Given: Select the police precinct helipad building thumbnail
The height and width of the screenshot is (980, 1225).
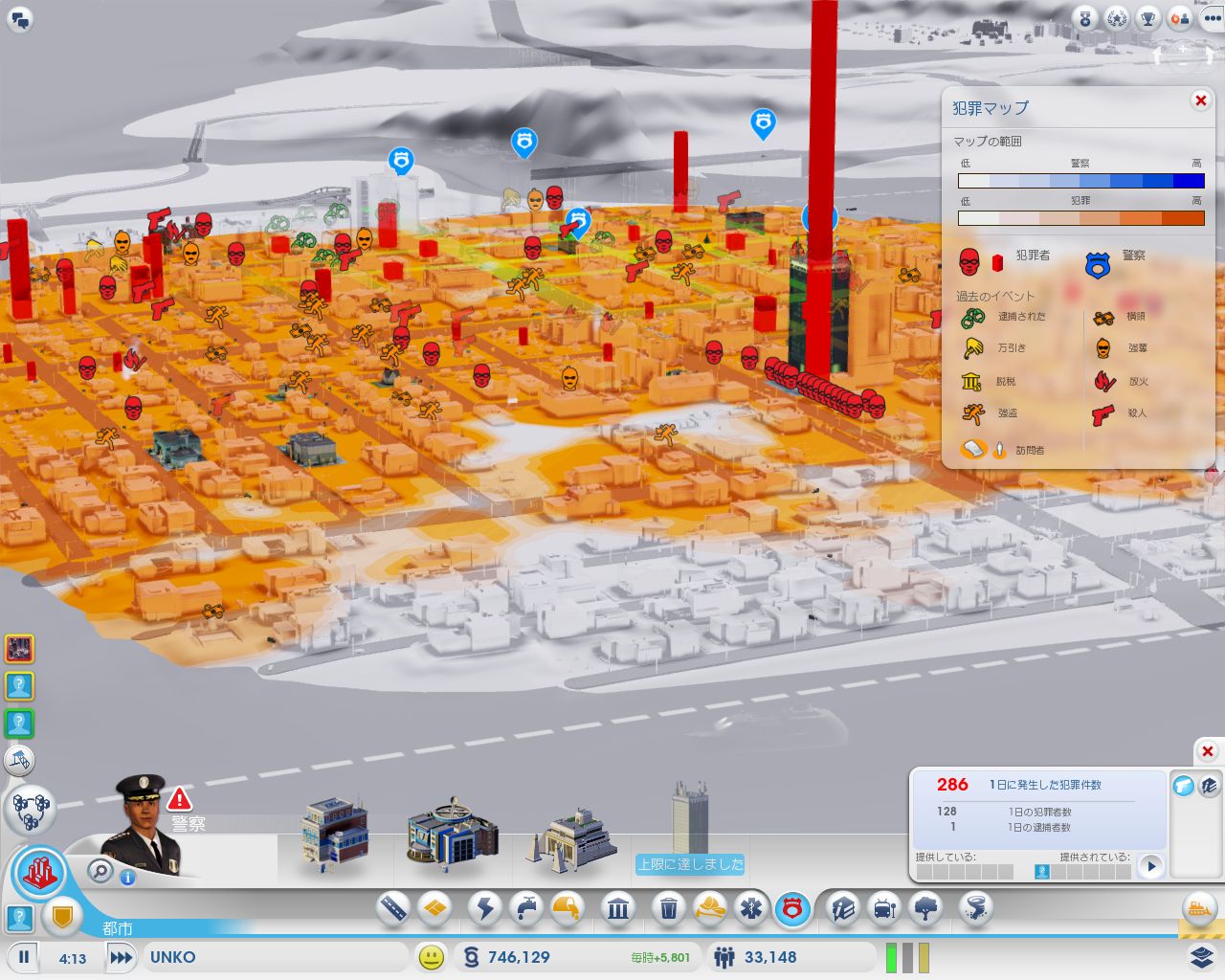Looking at the screenshot, I should click(x=452, y=832).
